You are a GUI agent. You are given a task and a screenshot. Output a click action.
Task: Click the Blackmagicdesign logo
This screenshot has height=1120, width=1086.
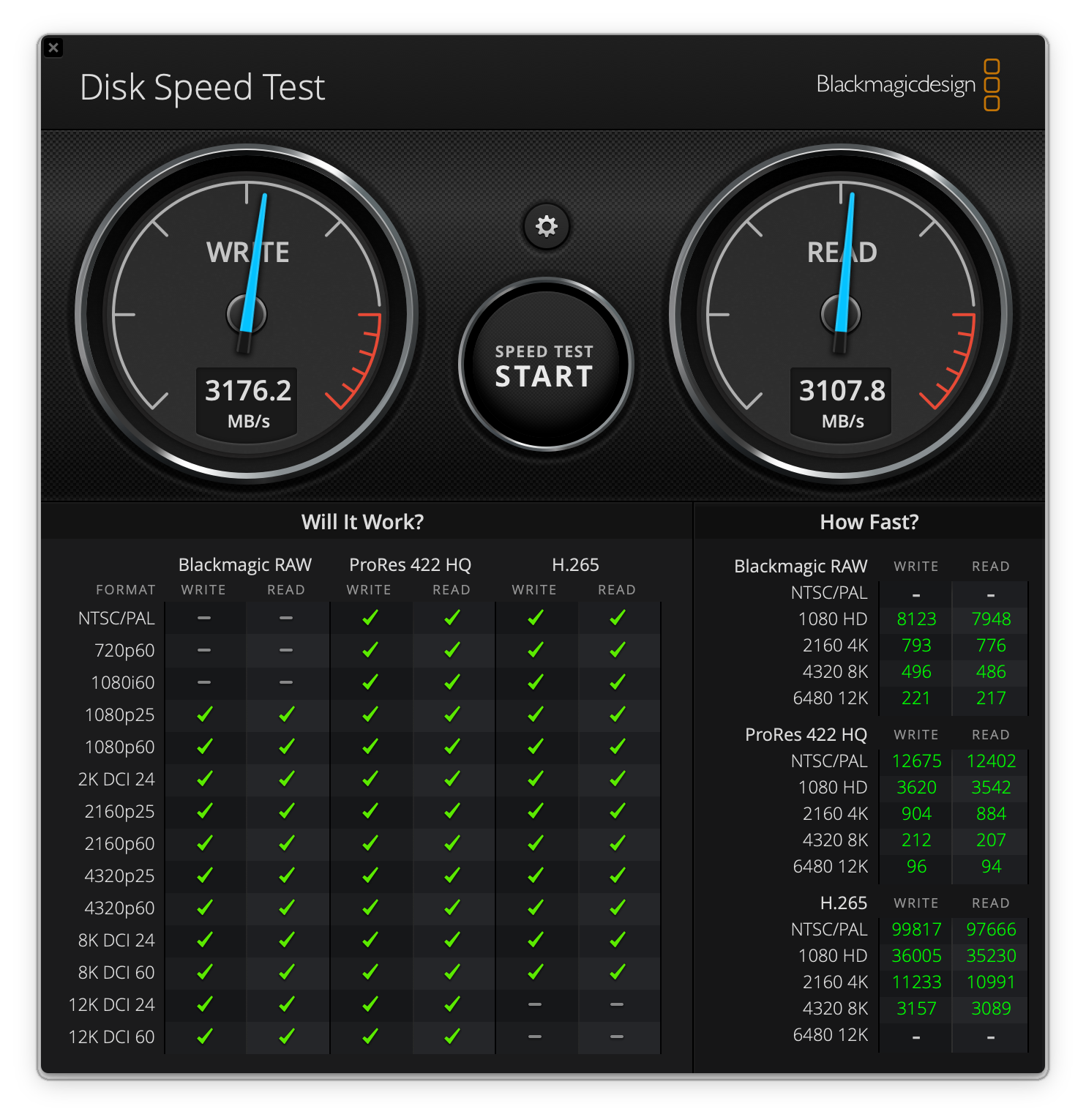[x=898, y=84]
